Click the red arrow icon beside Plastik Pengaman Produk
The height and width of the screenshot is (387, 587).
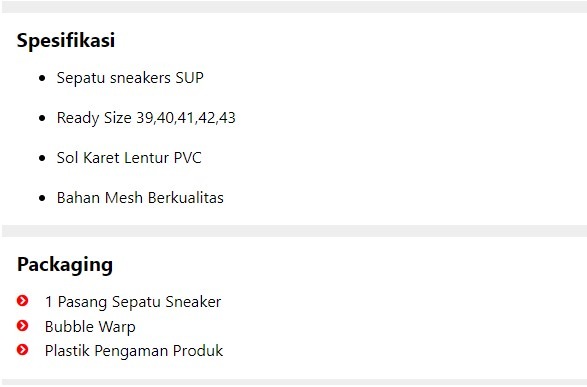point(22,350)
